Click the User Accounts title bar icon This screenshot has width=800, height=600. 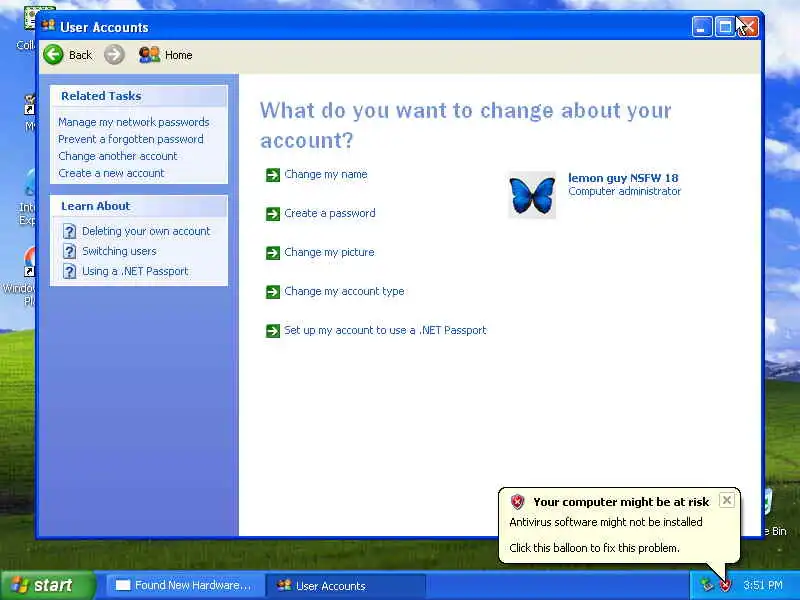click(48, 26)
